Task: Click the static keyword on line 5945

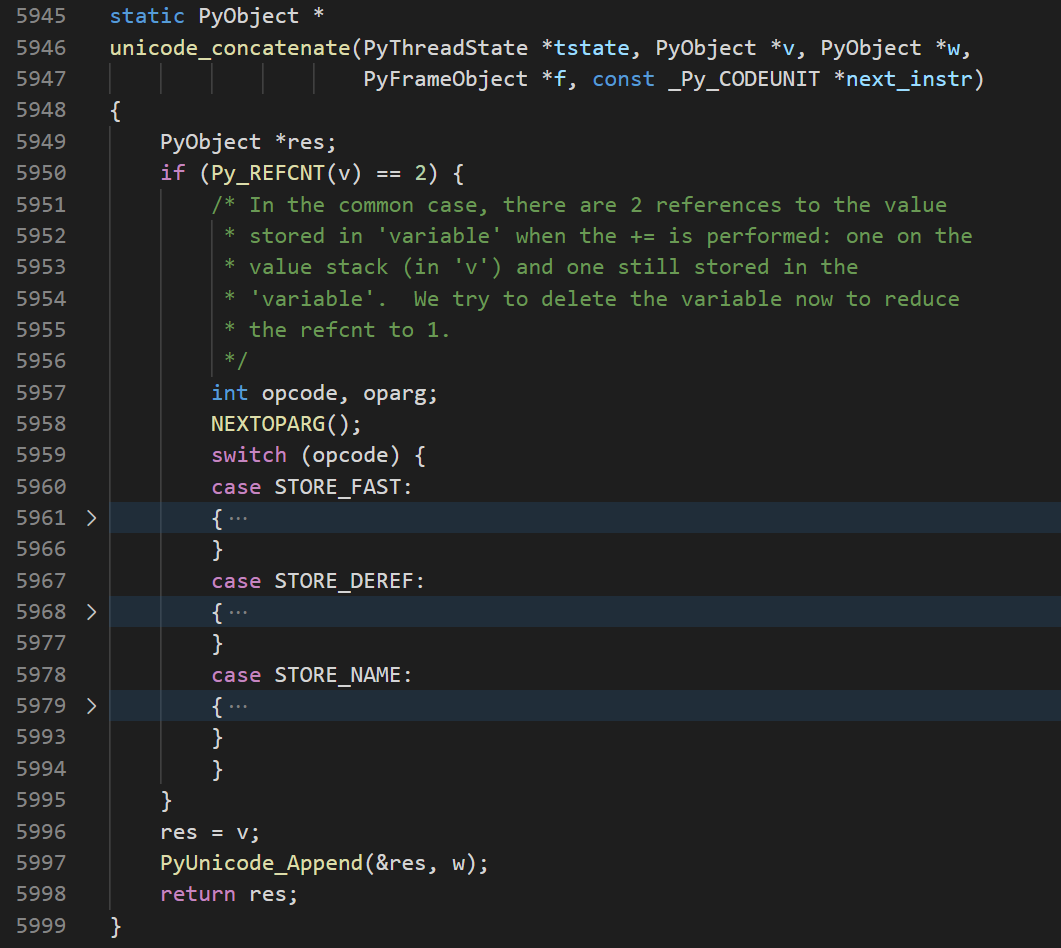Action: coord(145,16)
